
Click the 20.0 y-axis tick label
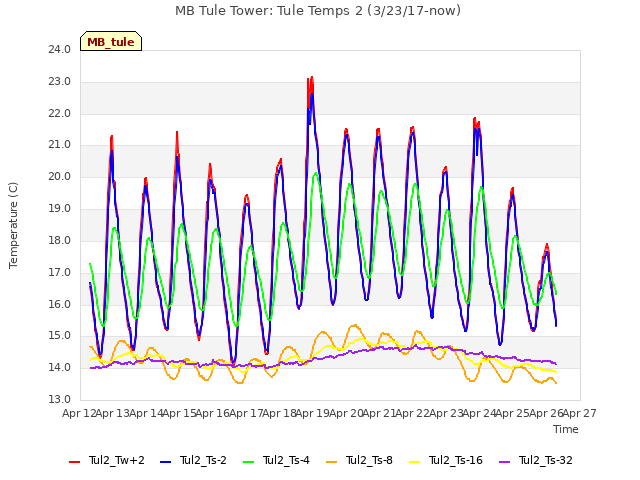pos(60,177)
